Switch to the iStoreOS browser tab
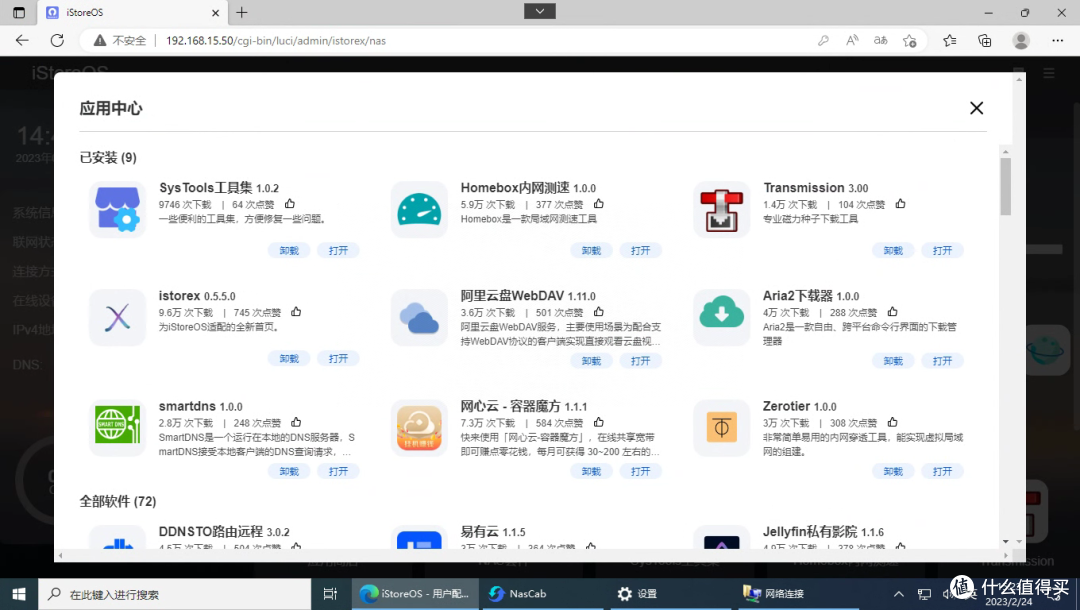Image resolution: width=1080 pixels, height=610 pixels. point(120,14)
